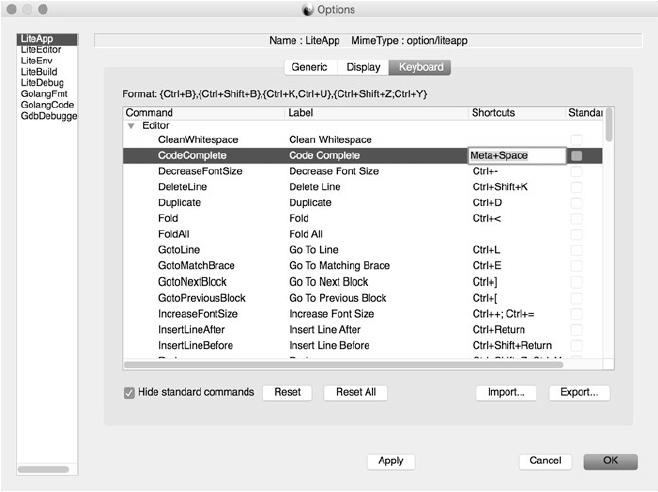Image resolution: width=658 pixels, height=492 pixels.
Task: Select the GotoPreviousBlock command
Action: click(201, 298)
